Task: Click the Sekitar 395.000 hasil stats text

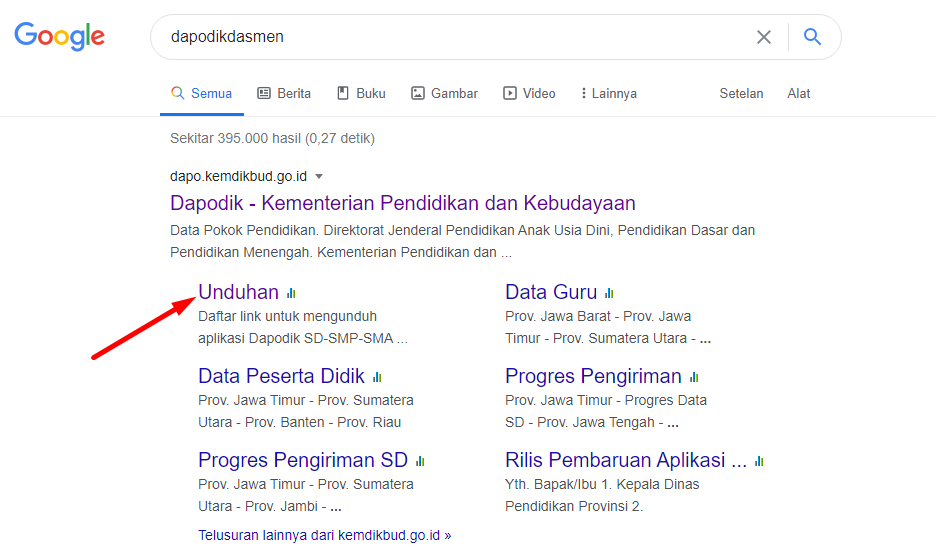Action: click(272, 138)
